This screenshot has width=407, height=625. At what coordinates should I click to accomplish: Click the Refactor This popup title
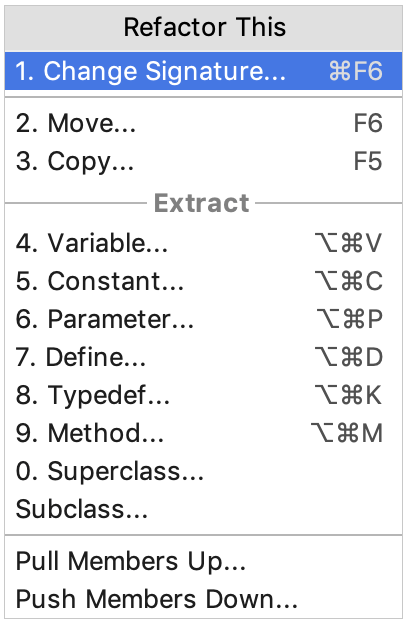tap(204, 27)
